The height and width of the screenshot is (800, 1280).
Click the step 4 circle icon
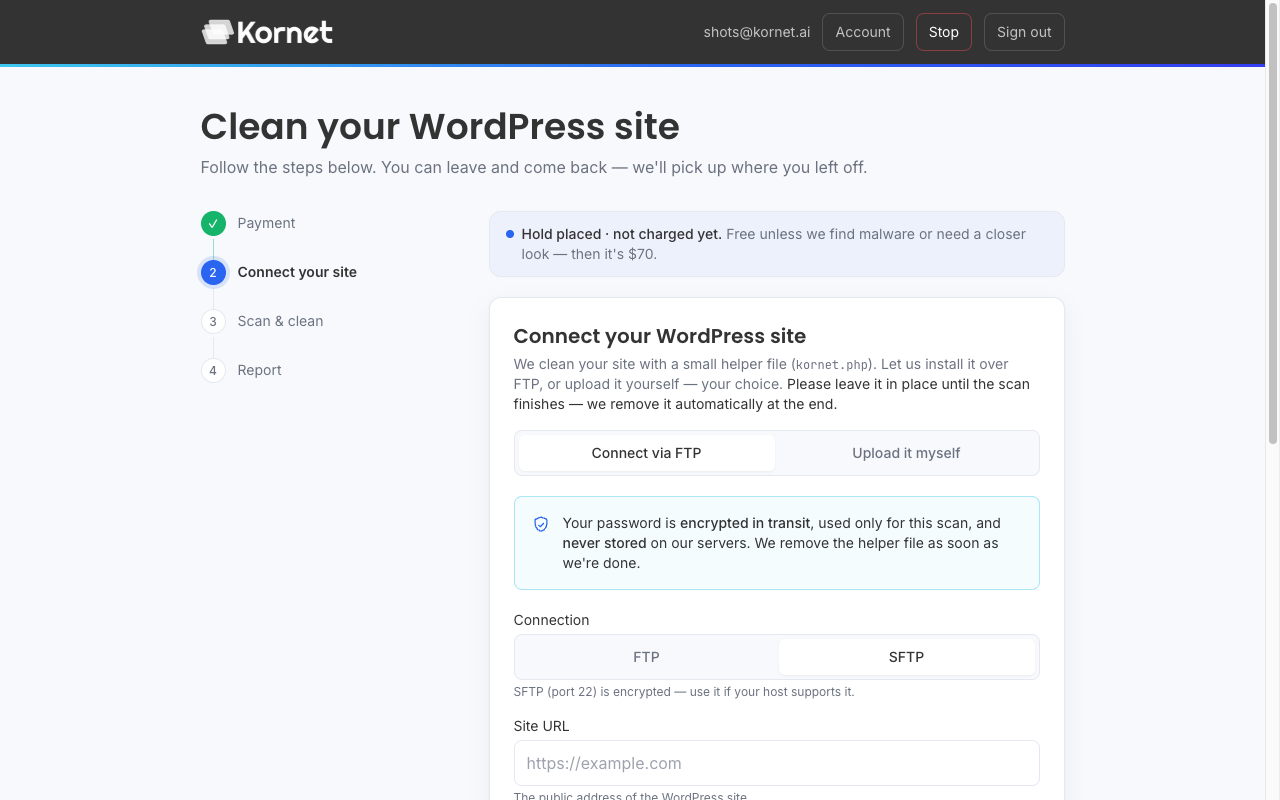coord(213,370)
